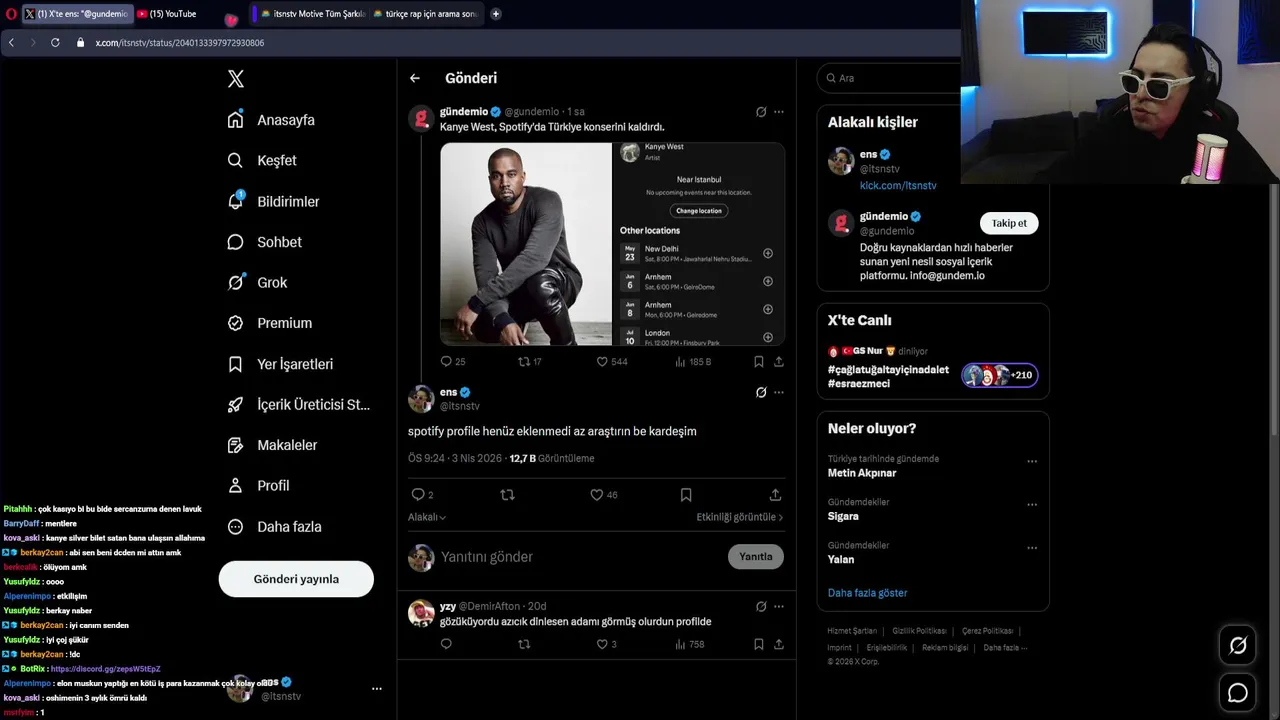Click the Yanıtla reply button
Image resolution: width=1280 pixels, height=720 pixels.
pyautogui.click(x=756, y=557)
